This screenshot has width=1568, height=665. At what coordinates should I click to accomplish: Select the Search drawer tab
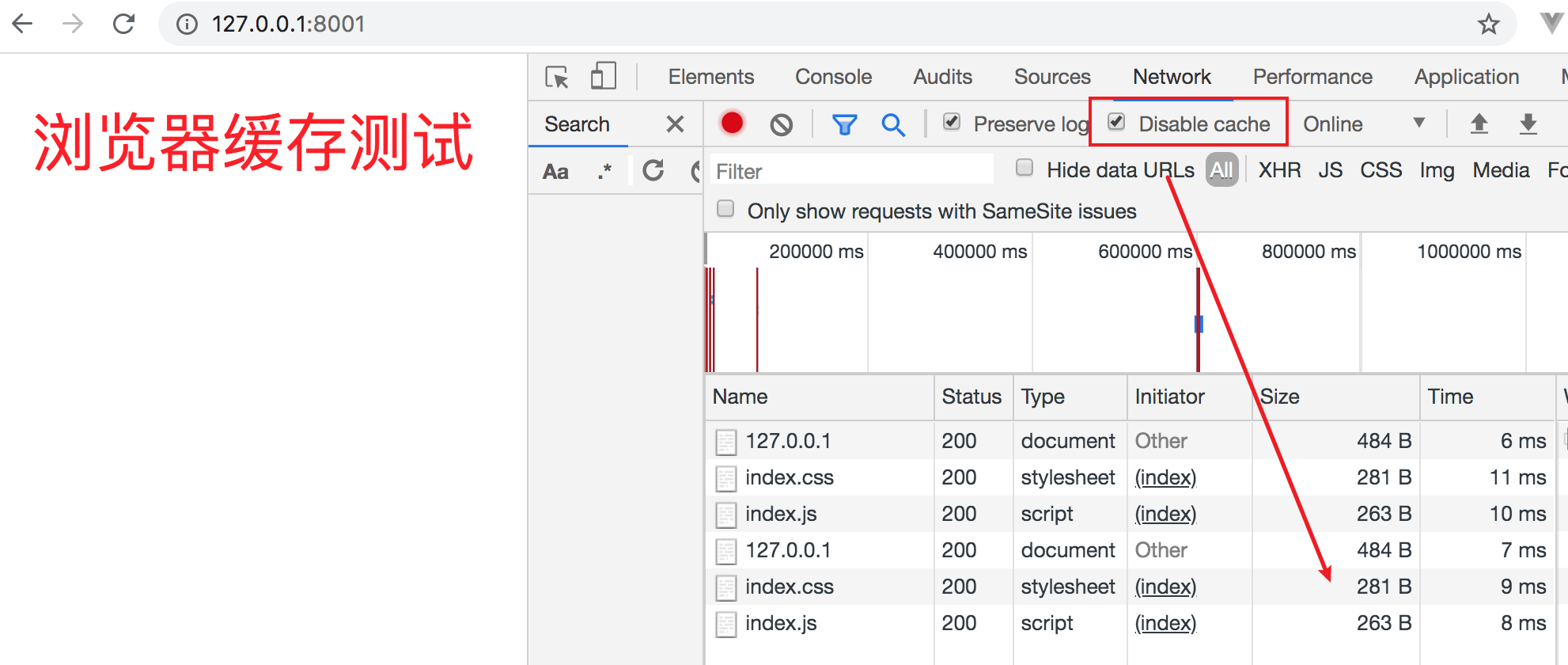point(577,124)
